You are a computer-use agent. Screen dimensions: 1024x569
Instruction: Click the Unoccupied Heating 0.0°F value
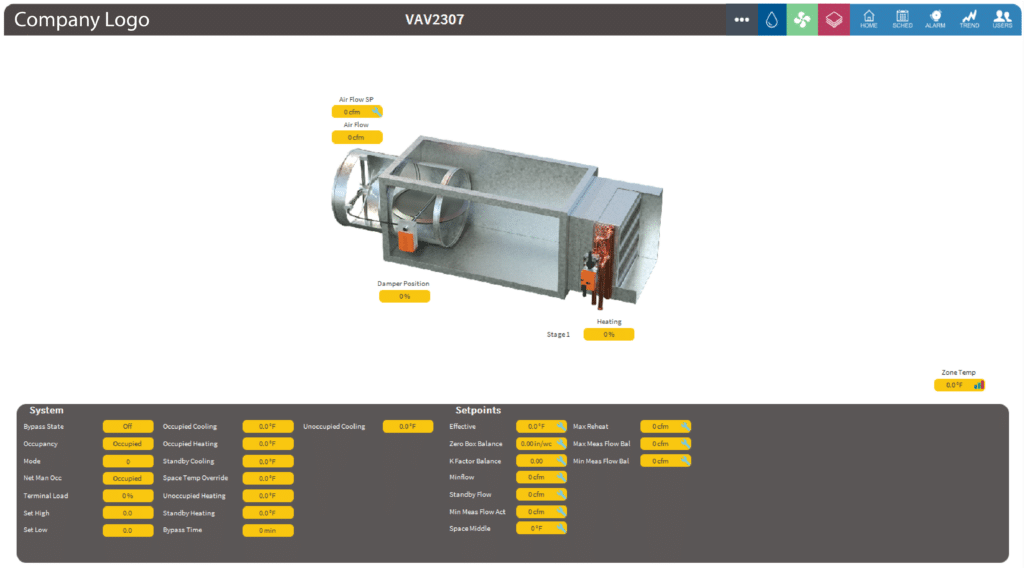(268, 496)
